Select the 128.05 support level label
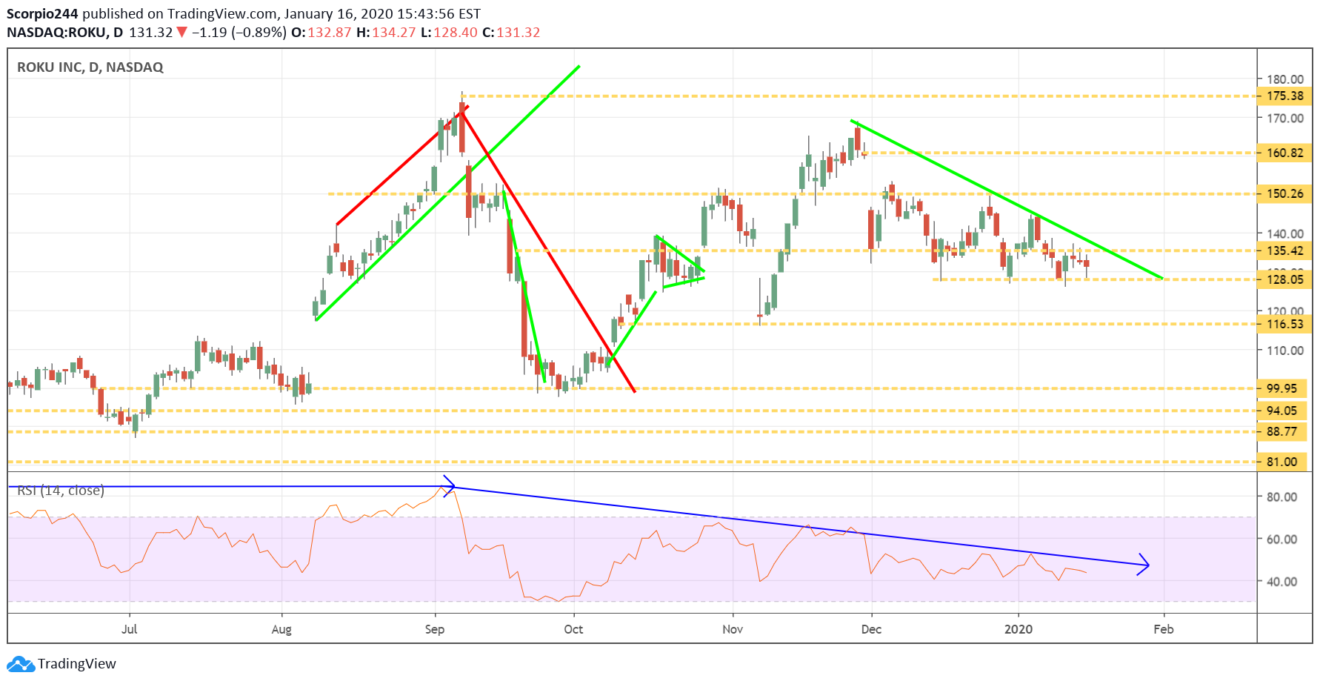This screenshot has height=684, width=1320. 1283,280
